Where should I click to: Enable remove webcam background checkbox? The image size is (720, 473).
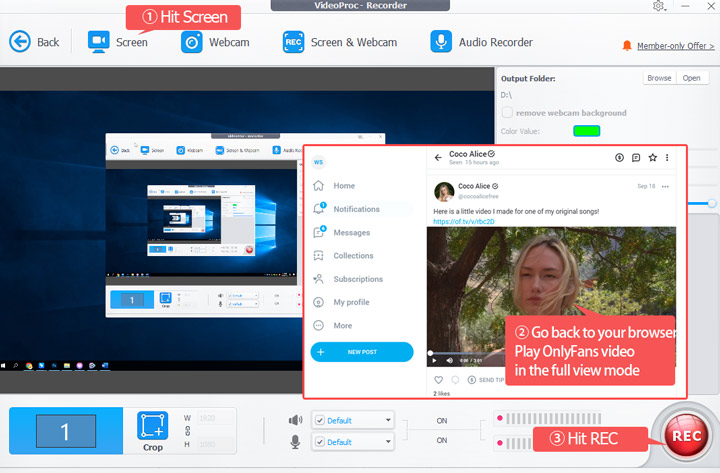(507, 113)
